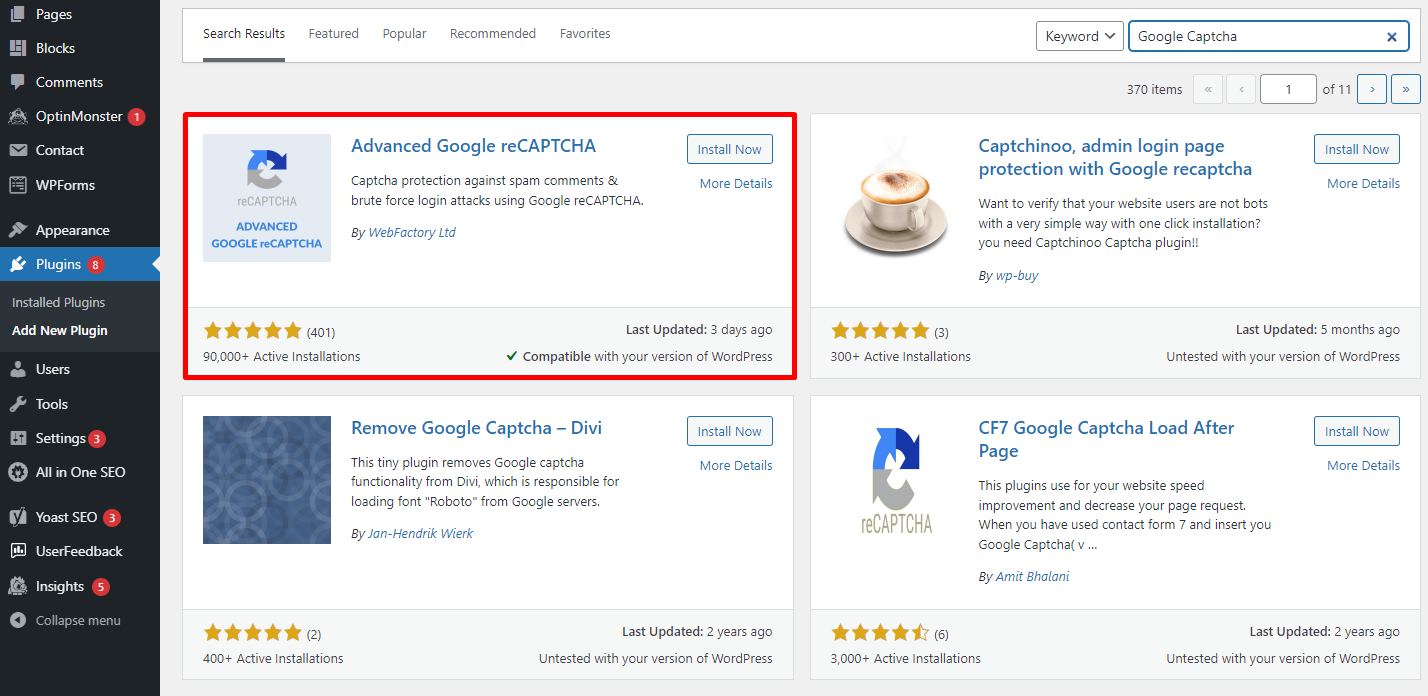Open CF7 Google Captcha Load After Page title

tap(1106, 439)
